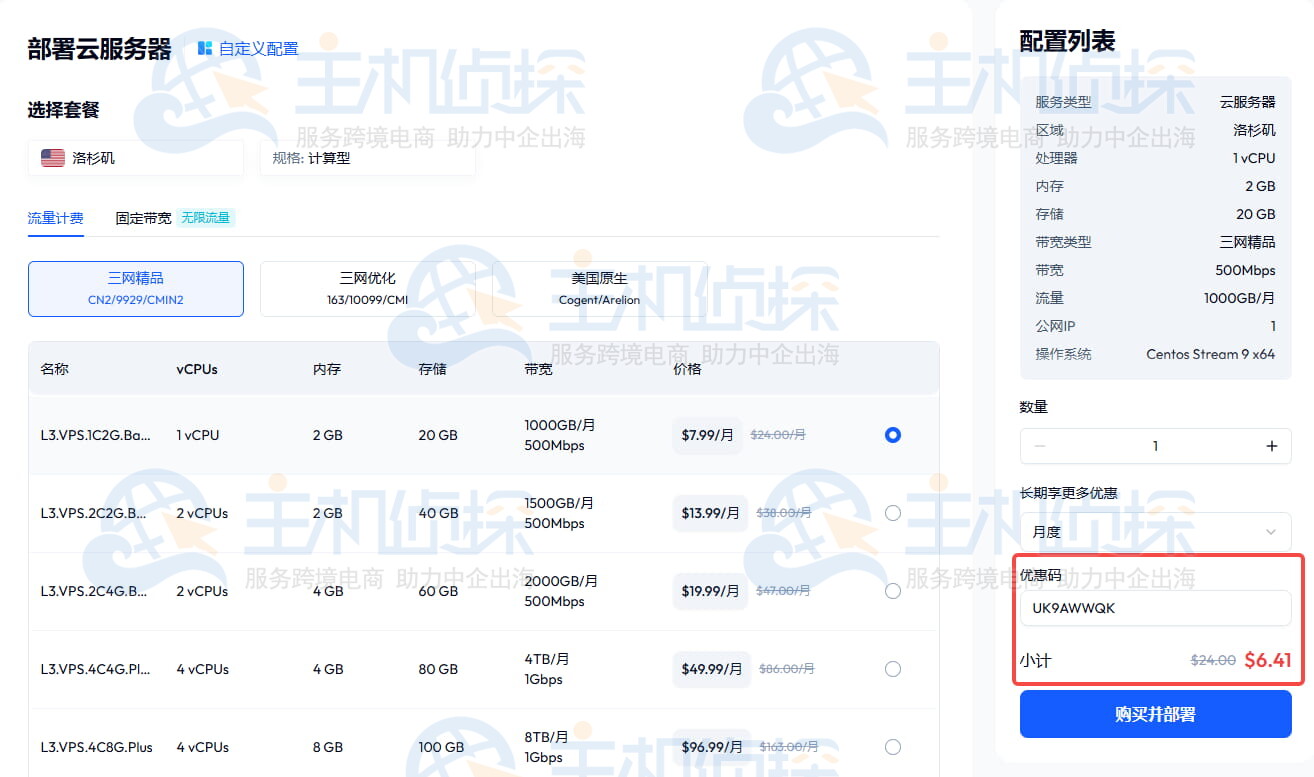Open the Los Angeles region dropdown

pos(135,158)
